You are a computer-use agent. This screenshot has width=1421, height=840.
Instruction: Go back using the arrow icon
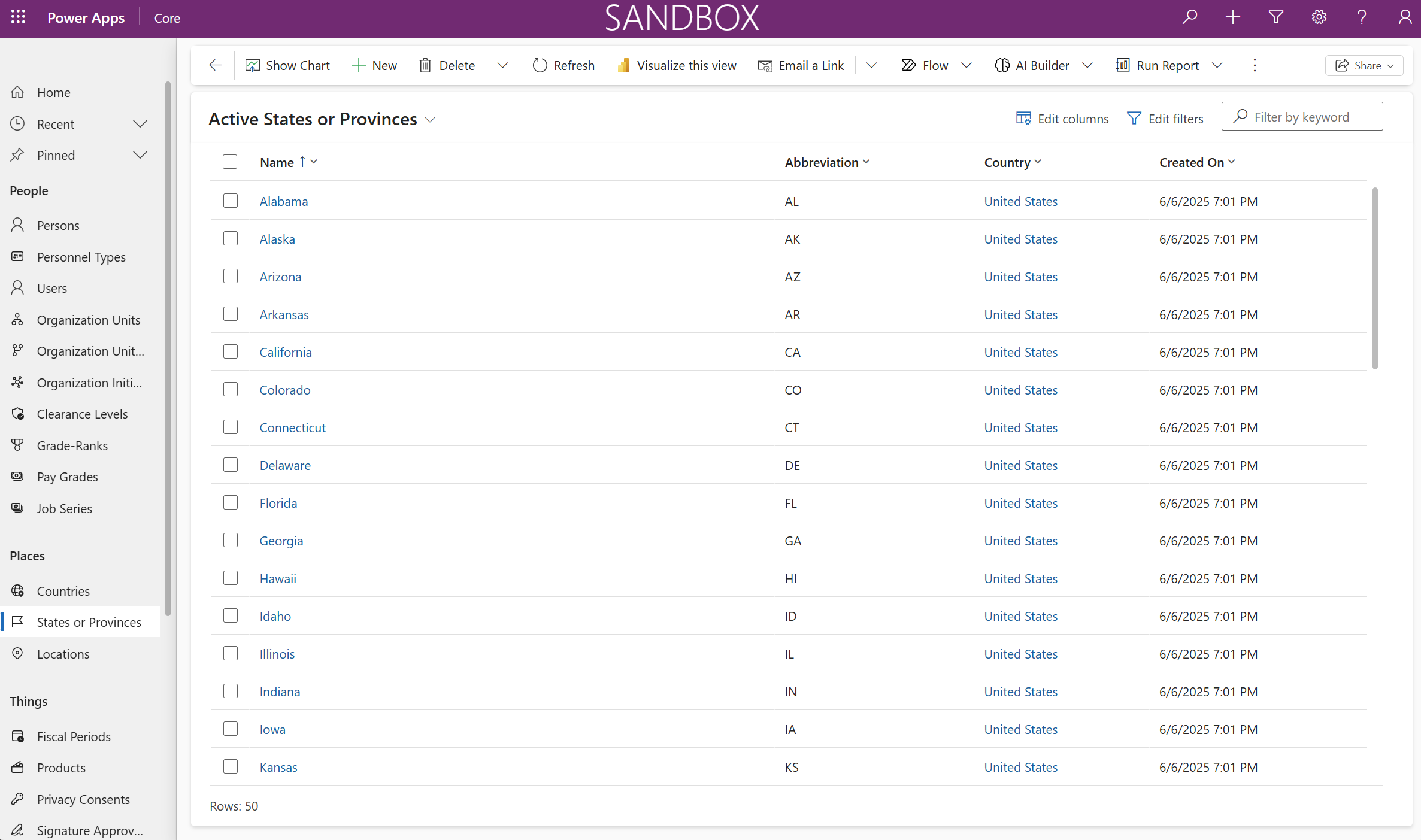click(215, 65)
